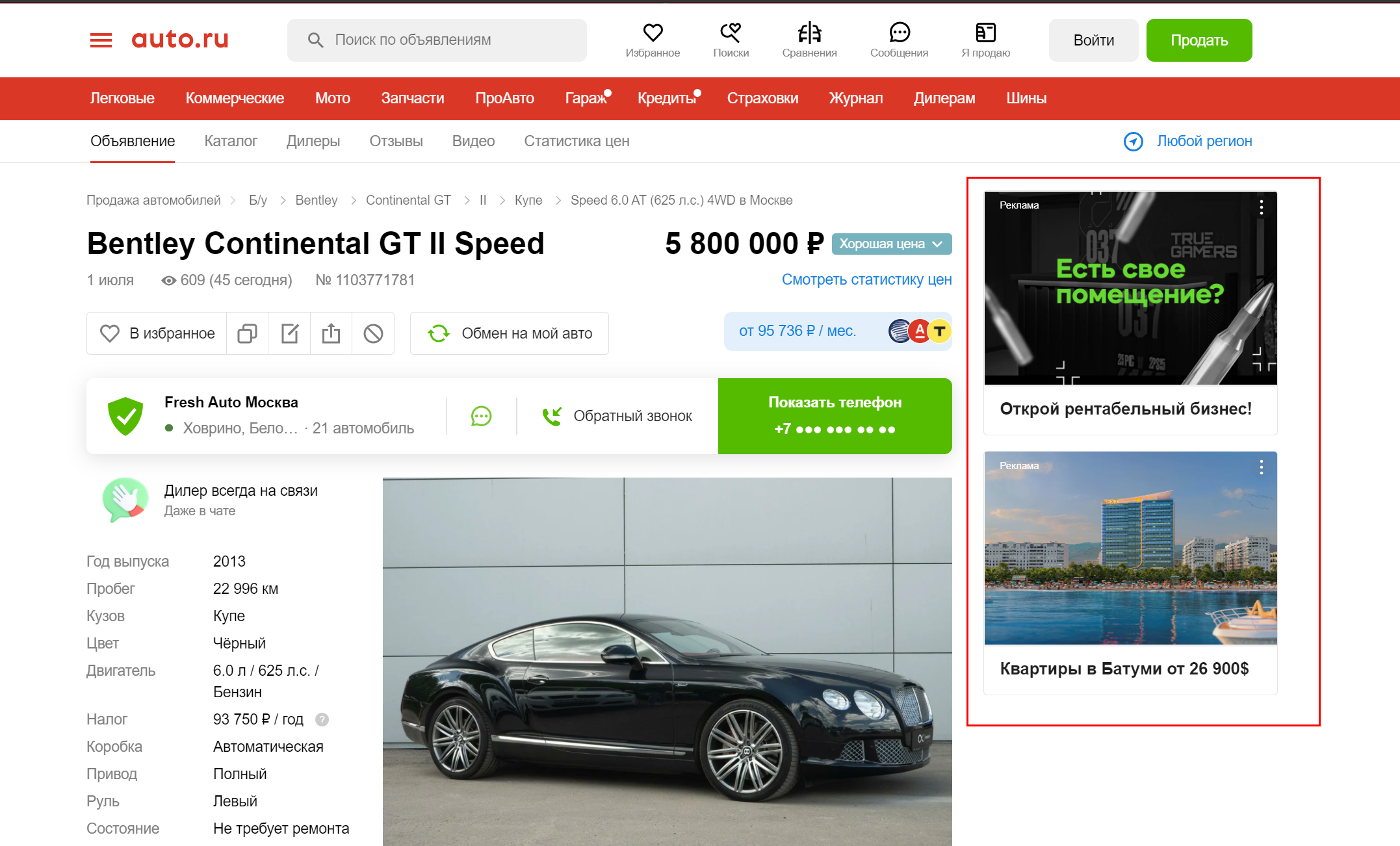Open Коммерческие in red menu bar
Screen dimensions: 1400x846
click(235, 98)
